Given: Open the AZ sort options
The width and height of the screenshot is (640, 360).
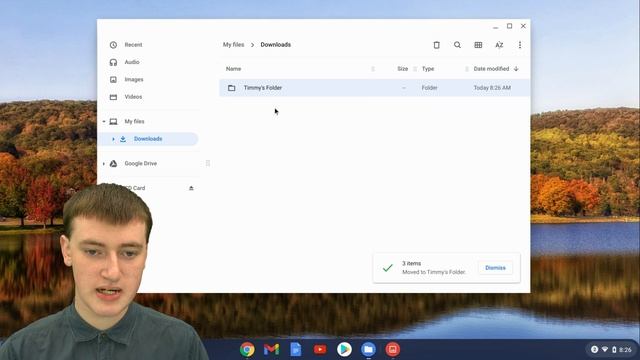Looking at the screenshot, I should coord(499,45).
